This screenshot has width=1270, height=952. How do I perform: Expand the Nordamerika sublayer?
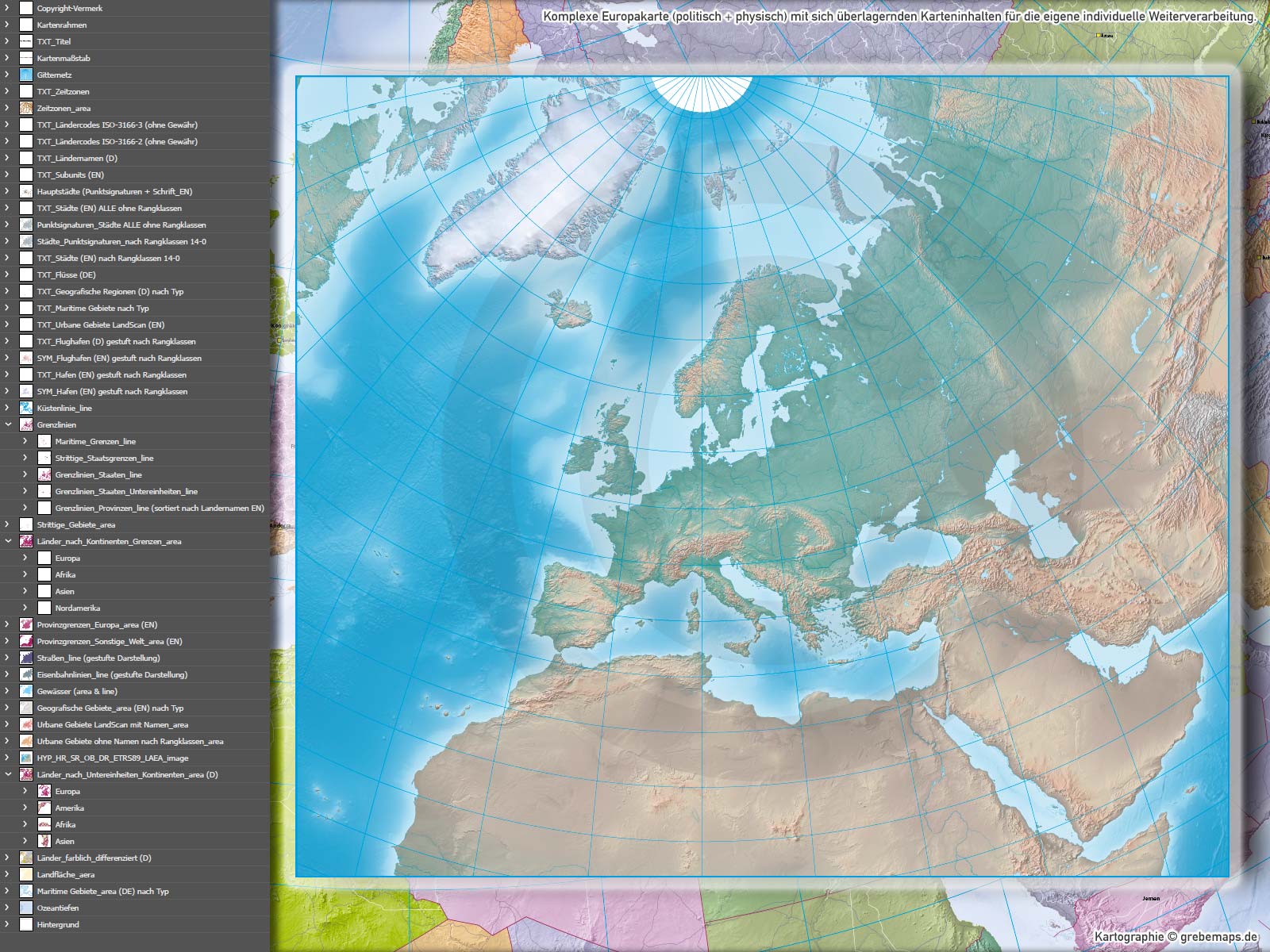coord(25,608)
